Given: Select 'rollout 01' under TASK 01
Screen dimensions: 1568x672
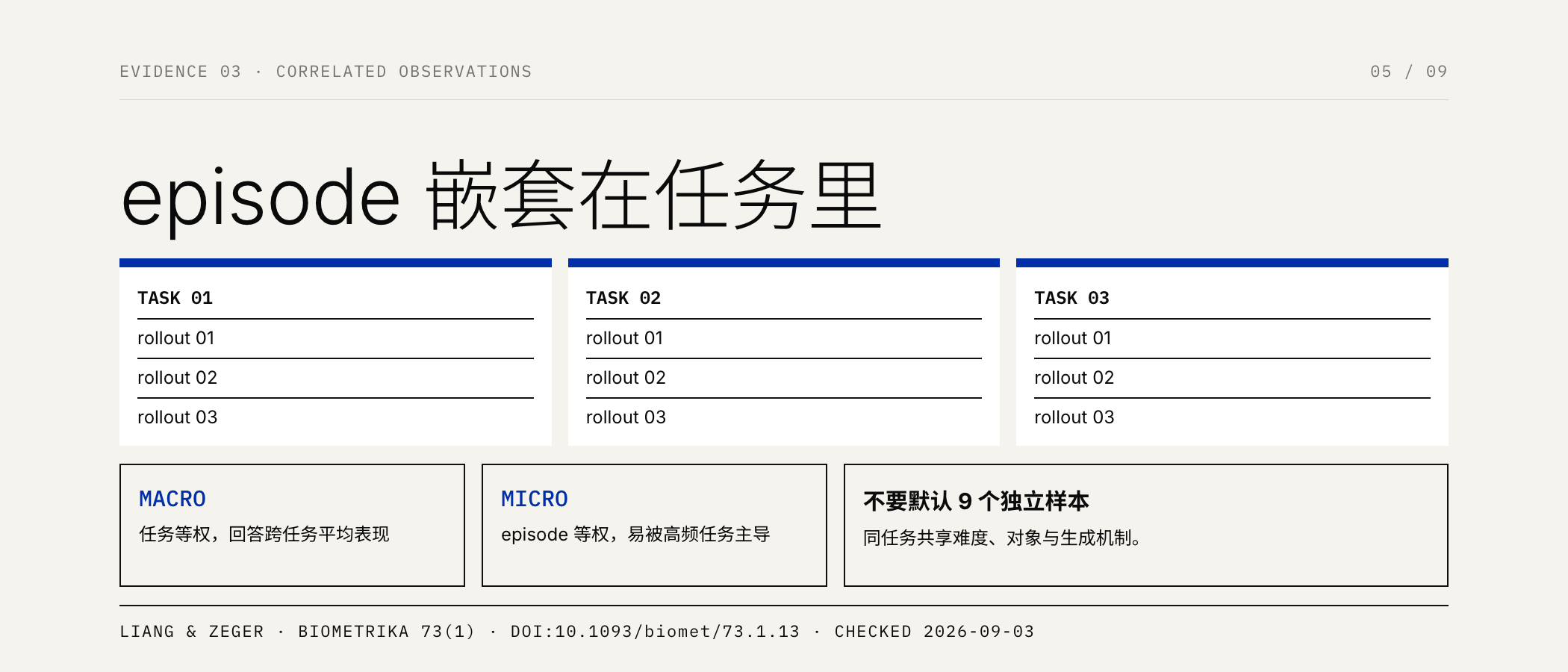Looking at the screenshot, I should (x=176, y=338).
